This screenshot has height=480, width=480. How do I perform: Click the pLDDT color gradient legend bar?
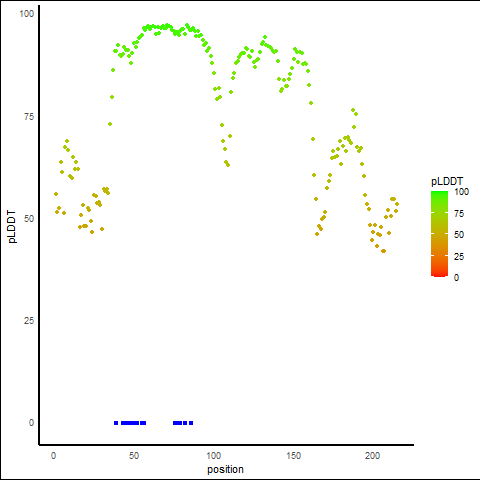pyautogui.click(x=439, y=234)
